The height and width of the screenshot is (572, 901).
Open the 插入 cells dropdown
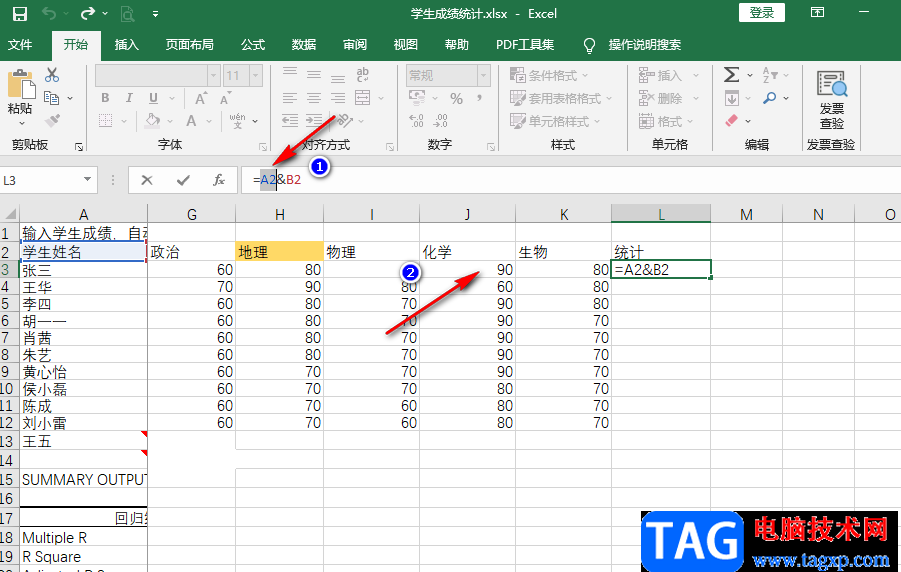point(669,75)
